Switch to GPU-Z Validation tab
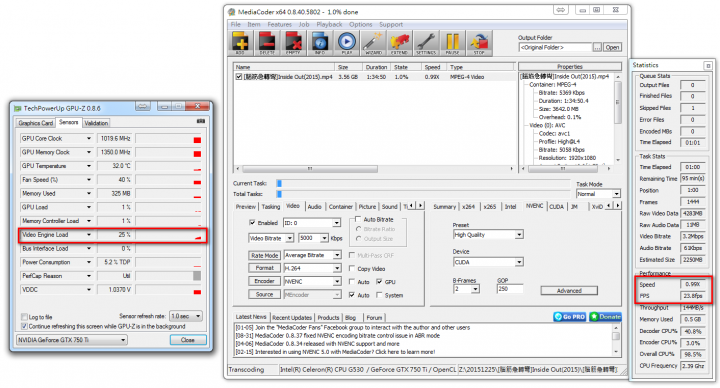The height and width of the screenshot is (388, 720). point(96,123)
